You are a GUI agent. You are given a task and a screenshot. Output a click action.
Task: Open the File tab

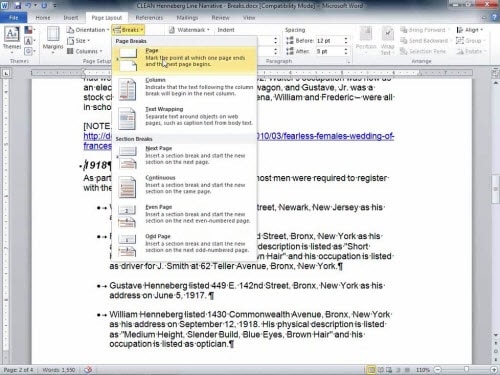tap(14, 18)
